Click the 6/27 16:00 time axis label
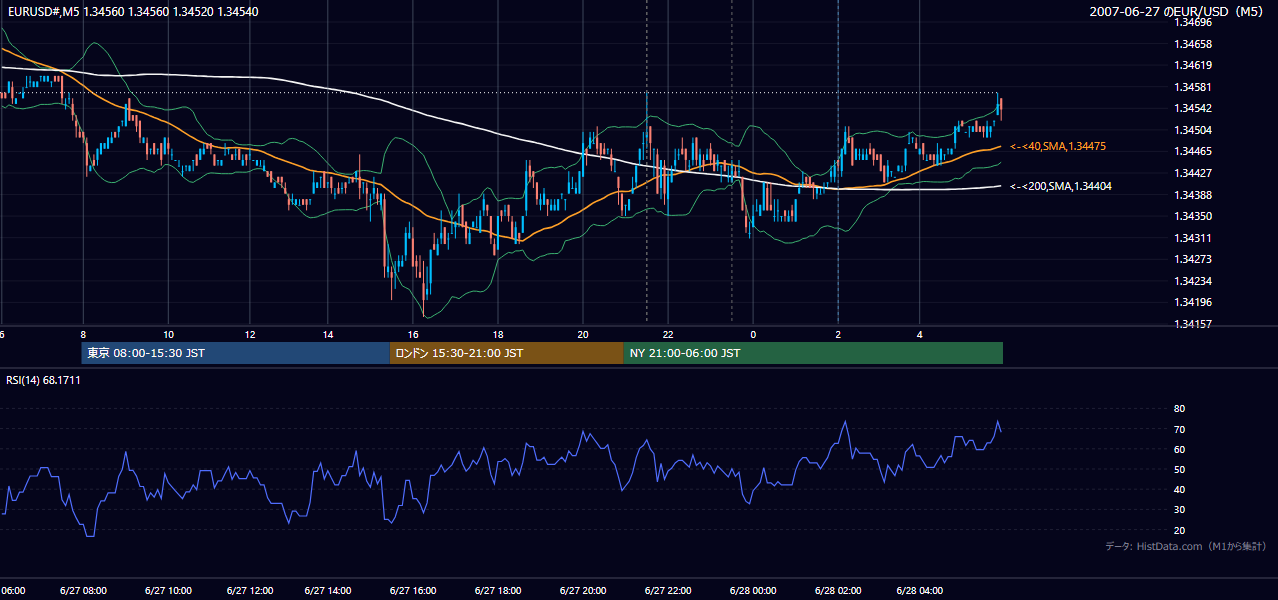The height and width of the screenshot is (600, 1278). point(413,590)
